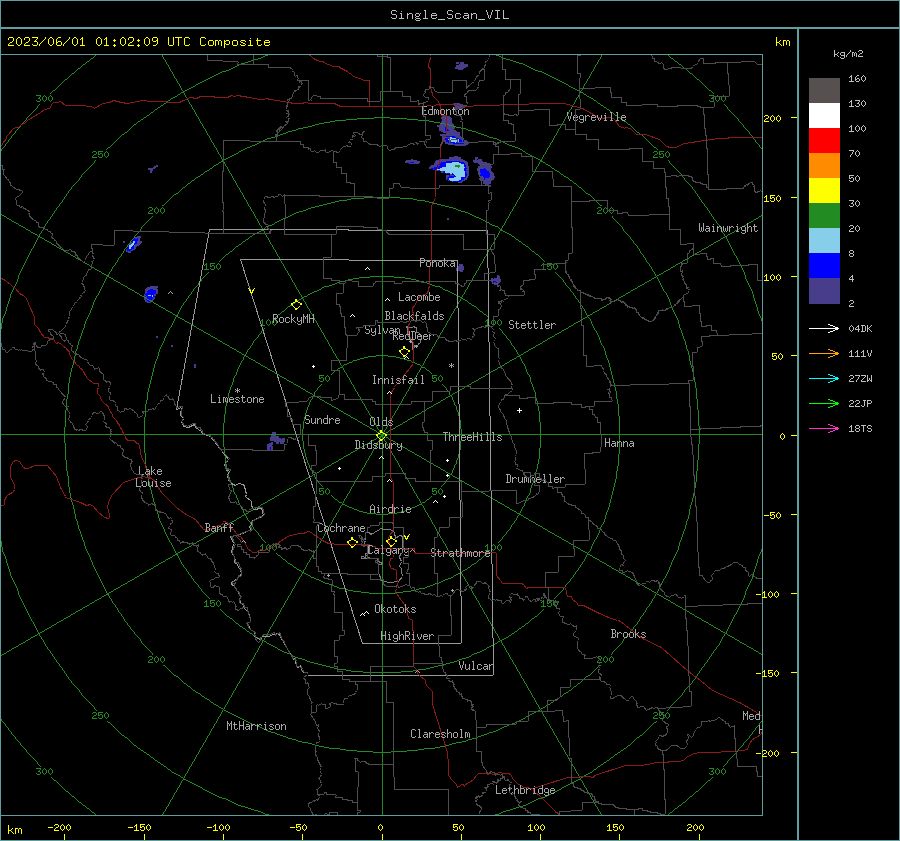This screenshot has width=900, height=841.
Task: Click the Brooks city label
Action: click(x=628, y=634)
